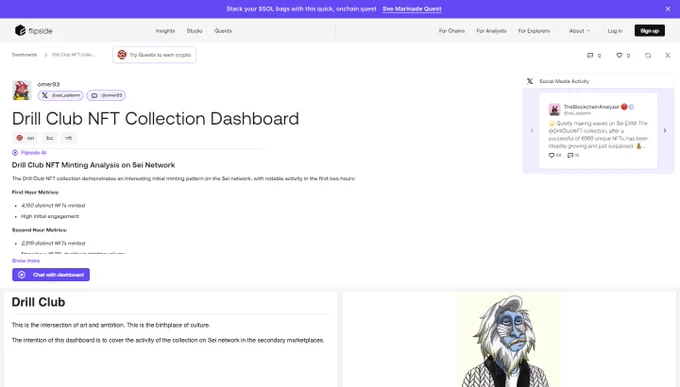This screenshot has width=680, height=387.
Task: Click the Log in link
Action: (615, 31)
